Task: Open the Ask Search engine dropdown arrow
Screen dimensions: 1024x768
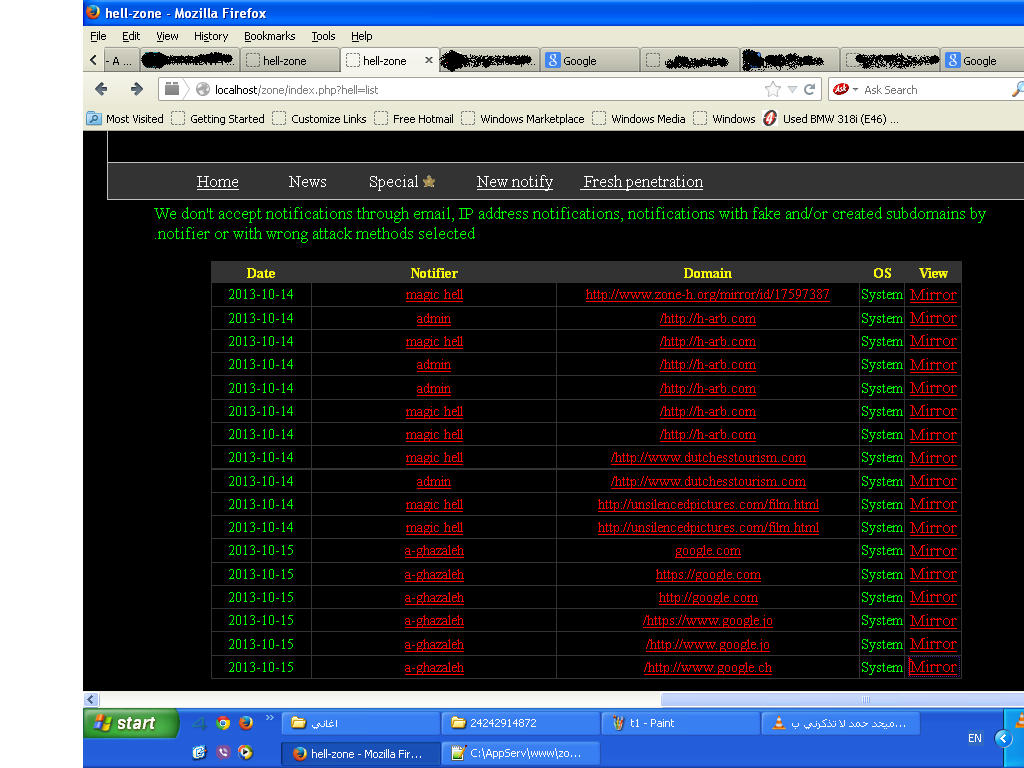Action: tap(855, 89)
